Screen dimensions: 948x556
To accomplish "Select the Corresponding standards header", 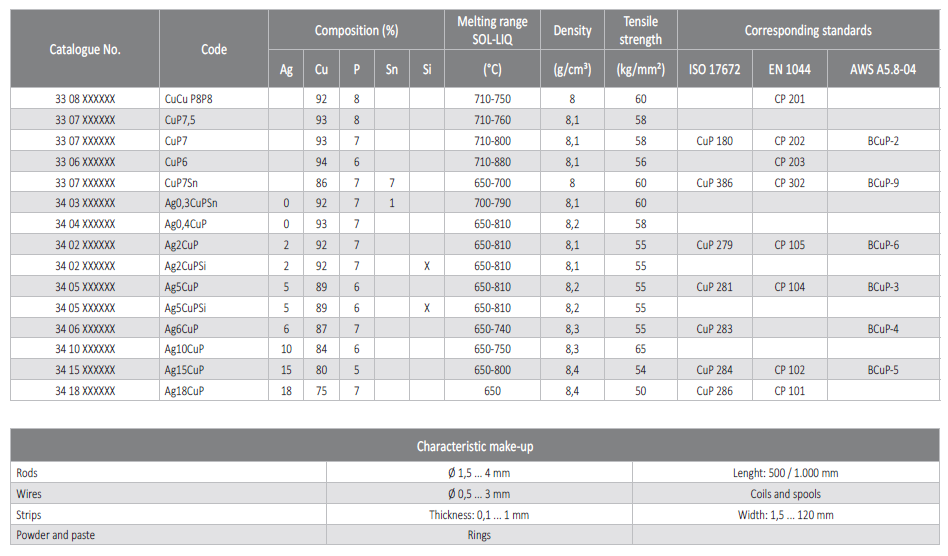I will pyautogui.click(x=808, y=30).
